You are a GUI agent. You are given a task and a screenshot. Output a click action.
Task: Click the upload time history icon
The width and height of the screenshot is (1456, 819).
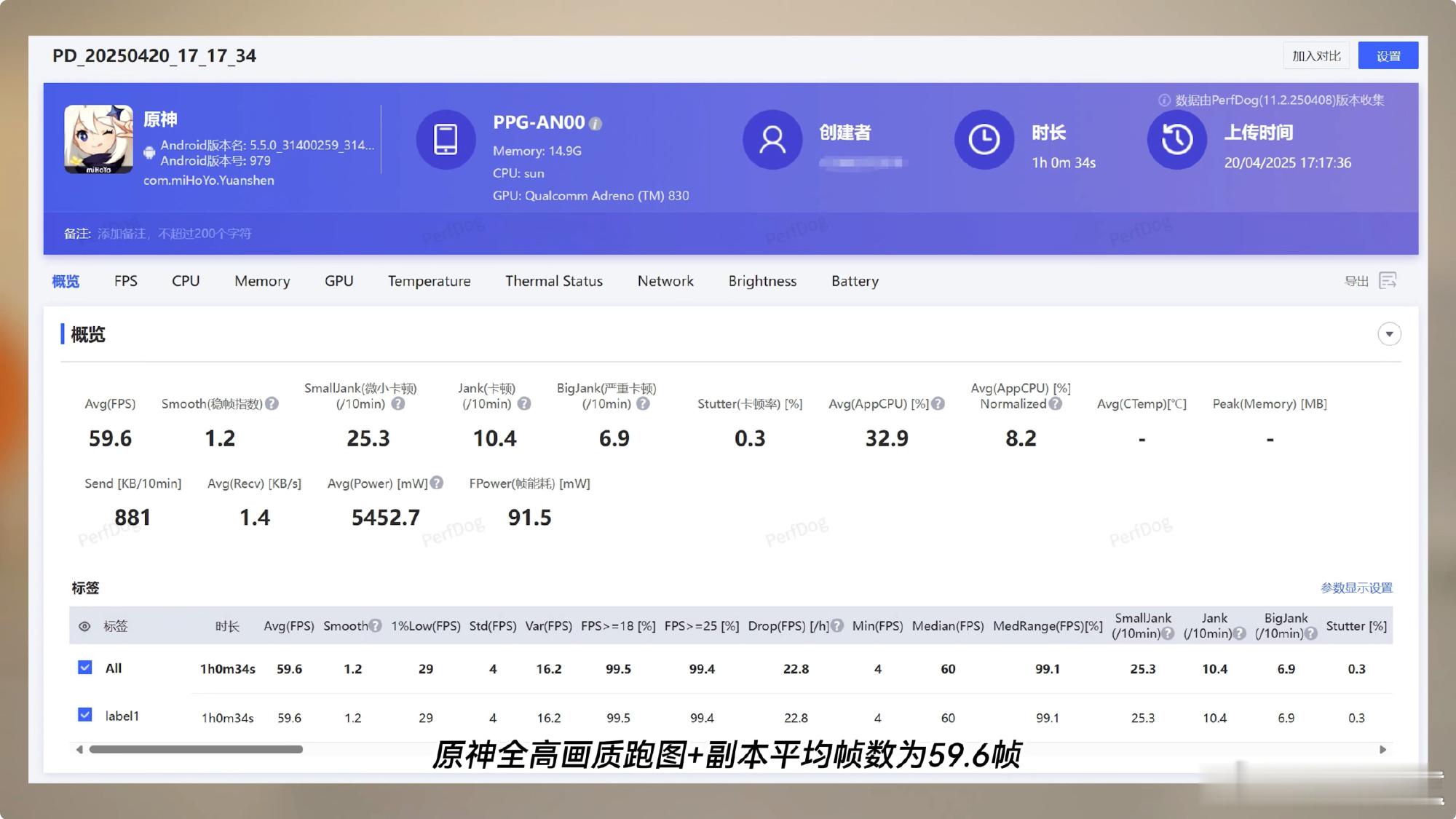(x=1177, y=139)
